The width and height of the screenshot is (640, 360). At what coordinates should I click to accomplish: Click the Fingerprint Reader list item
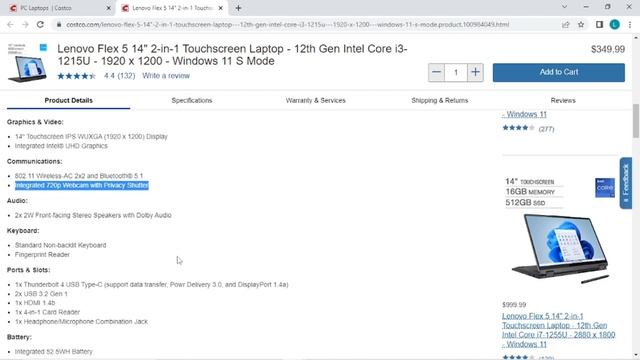point(42,254)
